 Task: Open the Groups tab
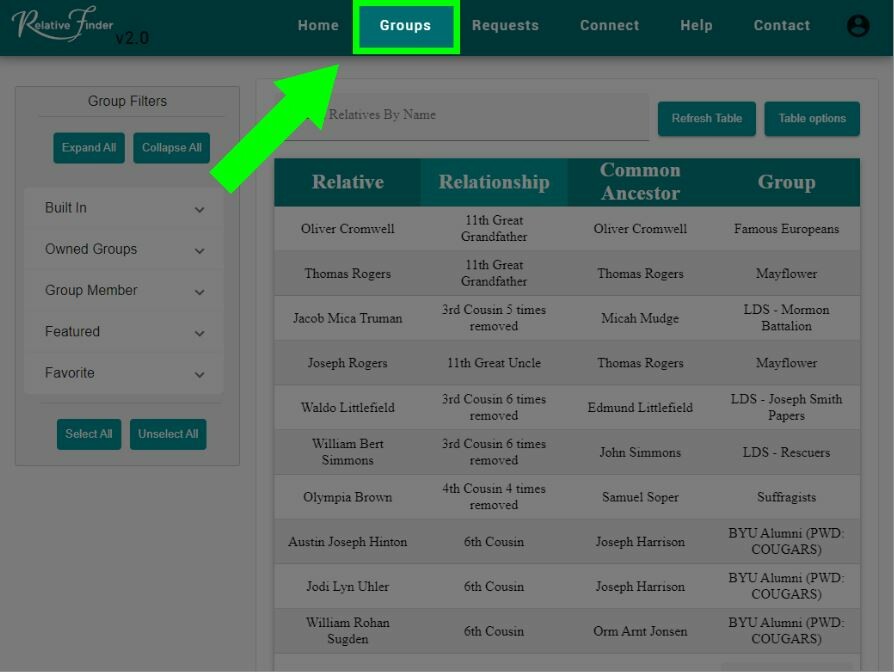[405, 26]
